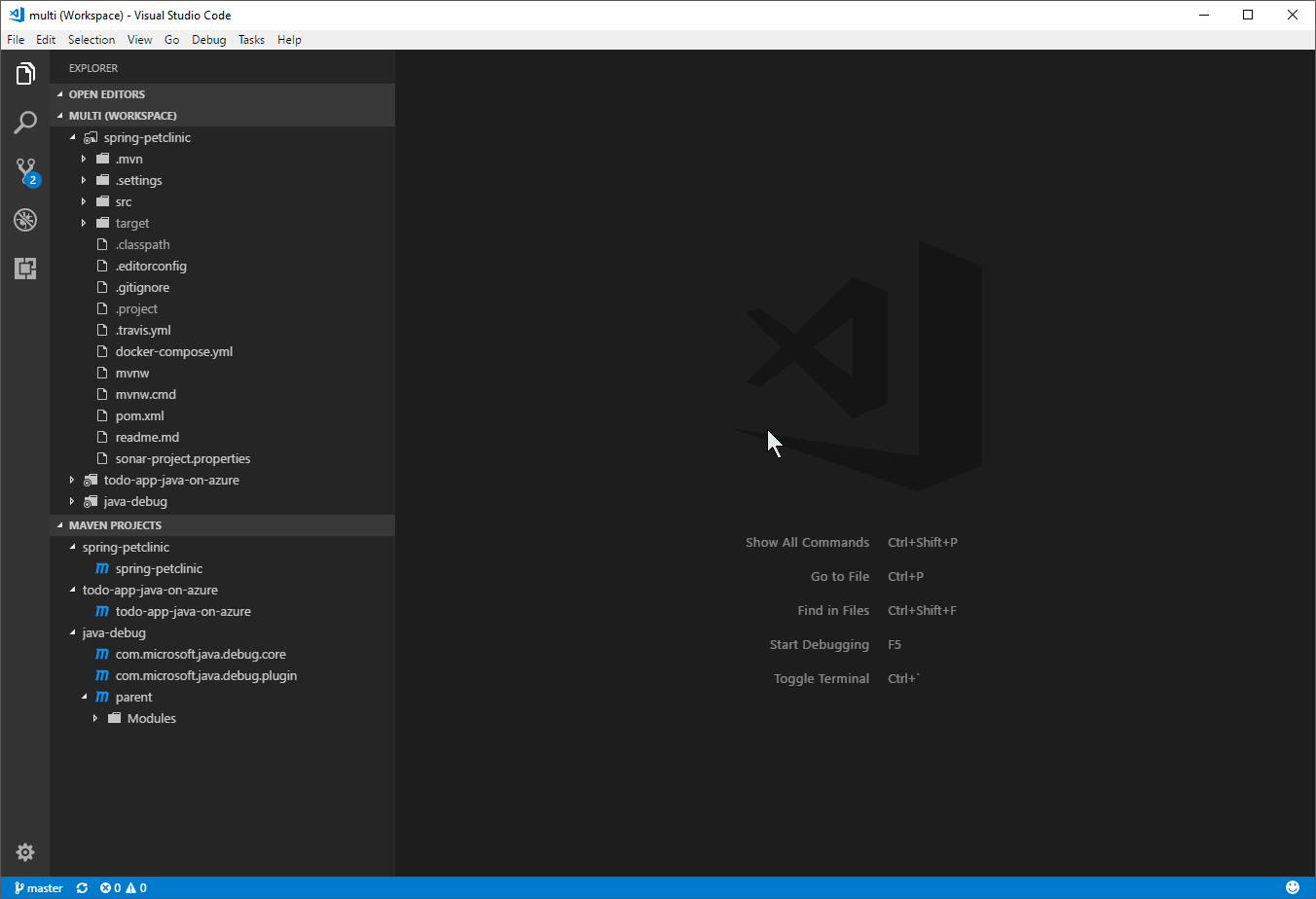Expand the java-debug workspace folder arrow
1316x899 pixels.
tap(72, 501)
